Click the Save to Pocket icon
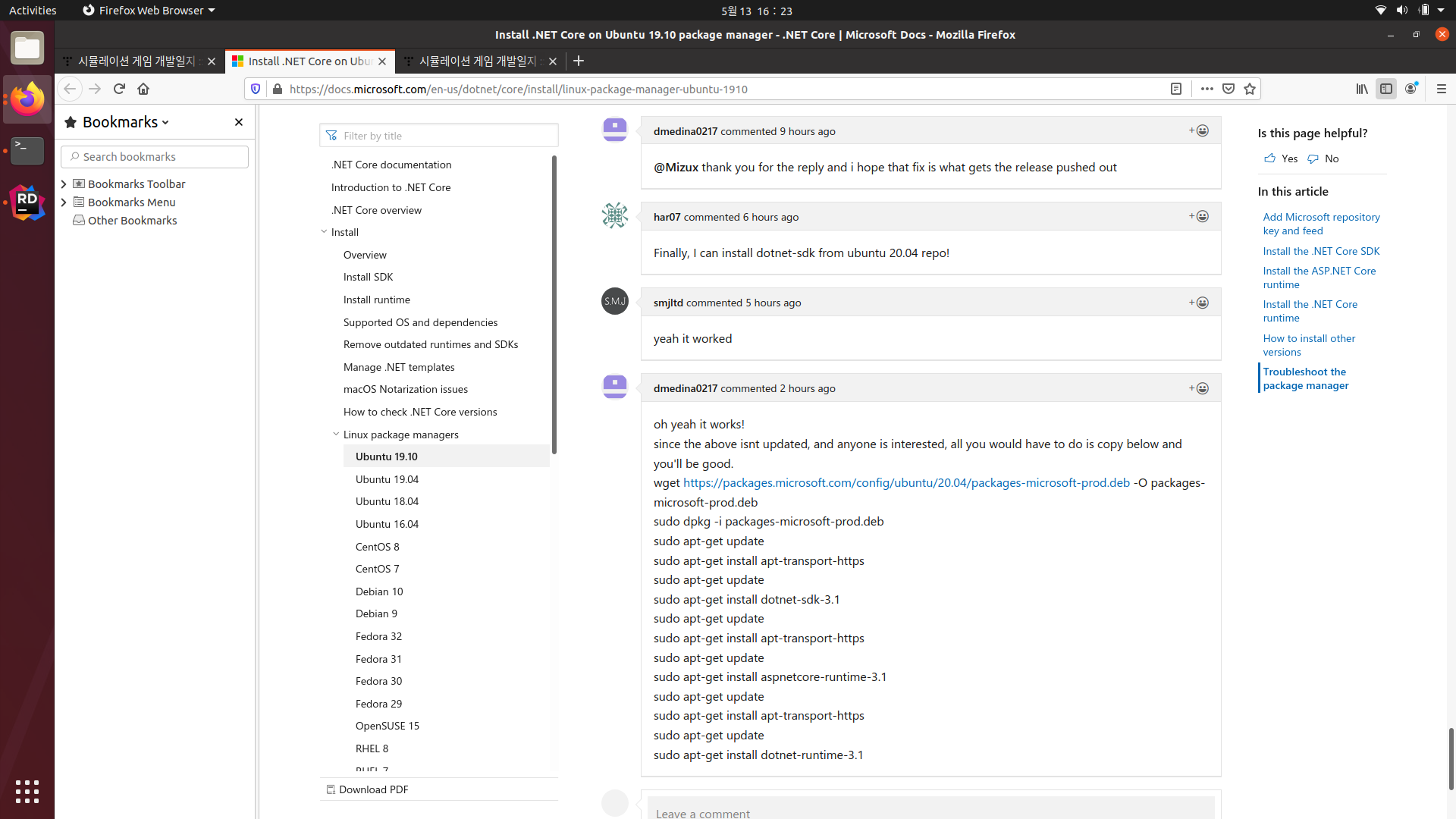The width and height of the screenshot is (1456, 819). 1228,89
